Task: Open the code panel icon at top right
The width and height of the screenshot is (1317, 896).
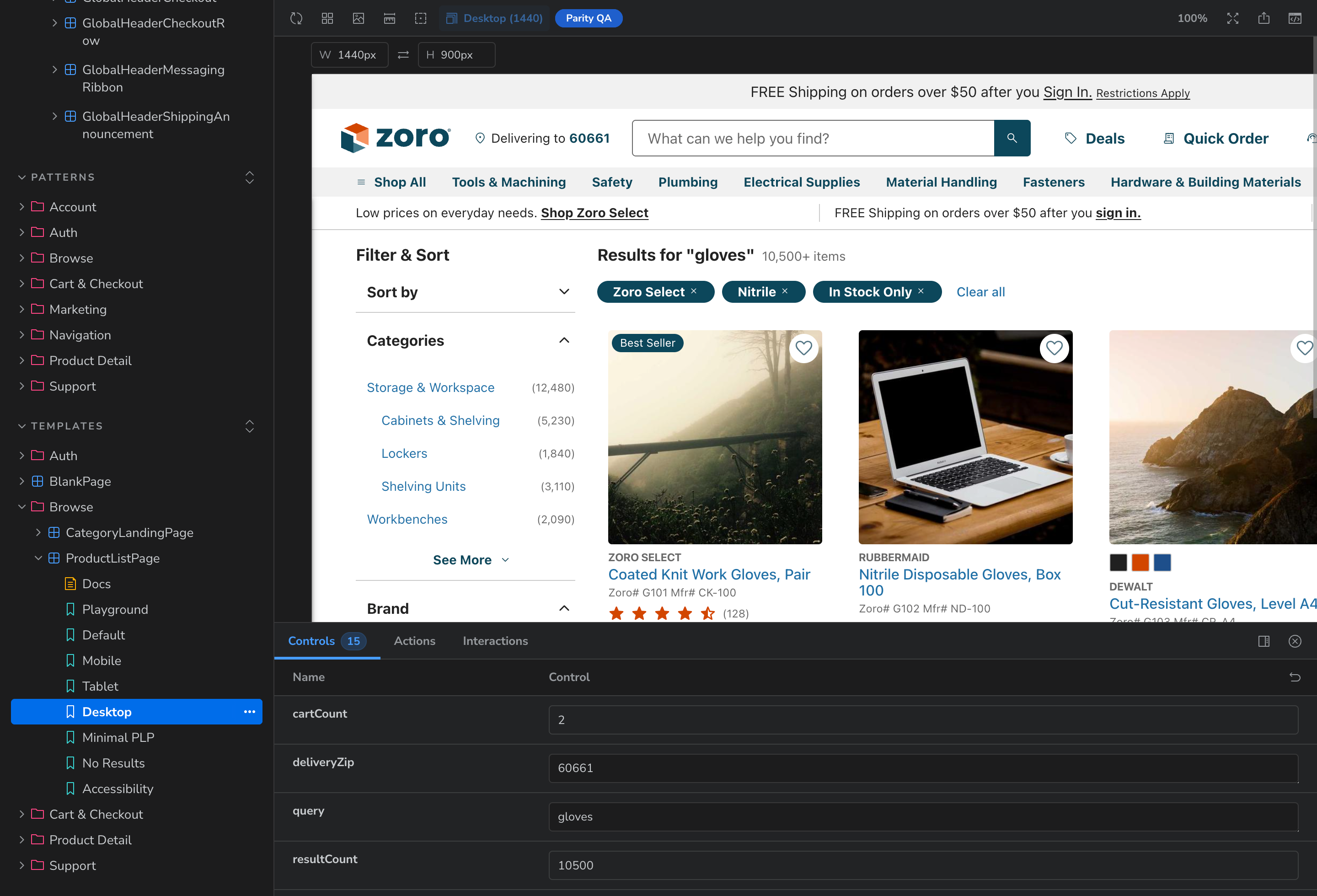Action: point(1295,18)
